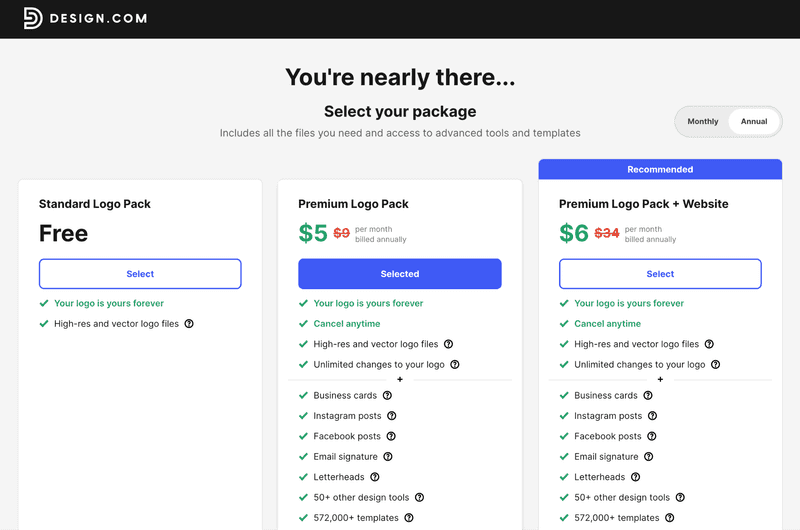Click the Selected button for Premium Logo Pack
This screenshot has width=800, height=530.
coord(400,274)
